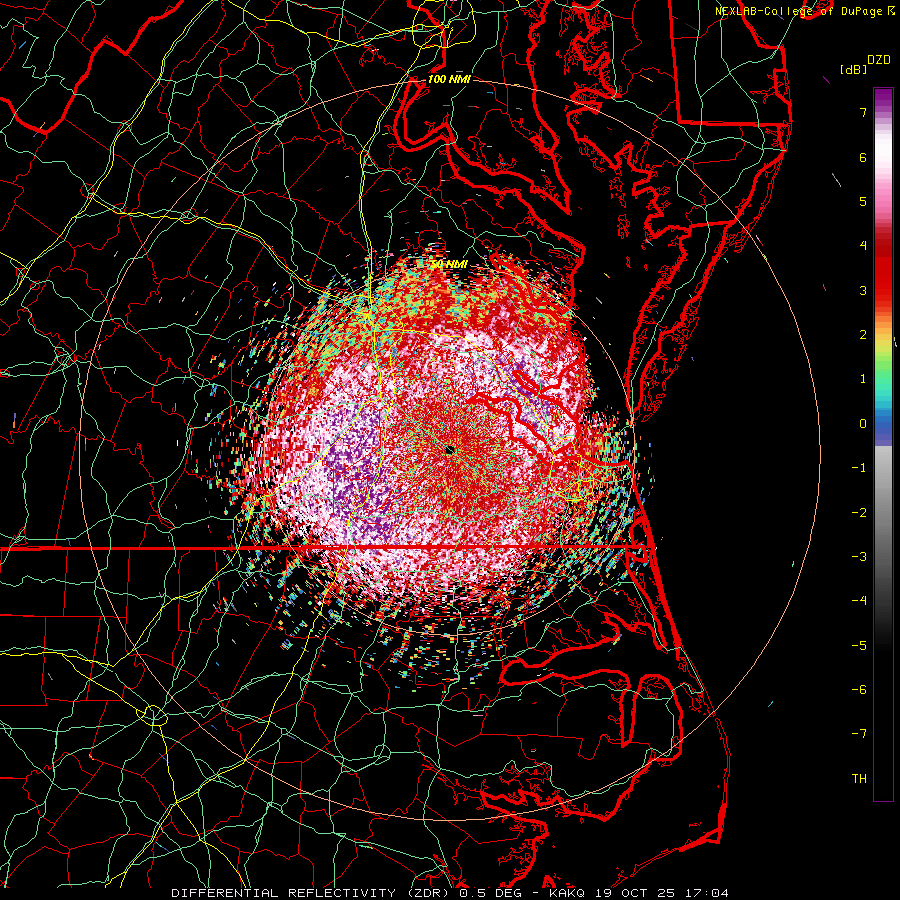Image resolution: width=900 pixels, height=900 pixels.
Task: Click the Differential Reflectivity product title caption
Action: pyautogui.click(x=450, y=893)
